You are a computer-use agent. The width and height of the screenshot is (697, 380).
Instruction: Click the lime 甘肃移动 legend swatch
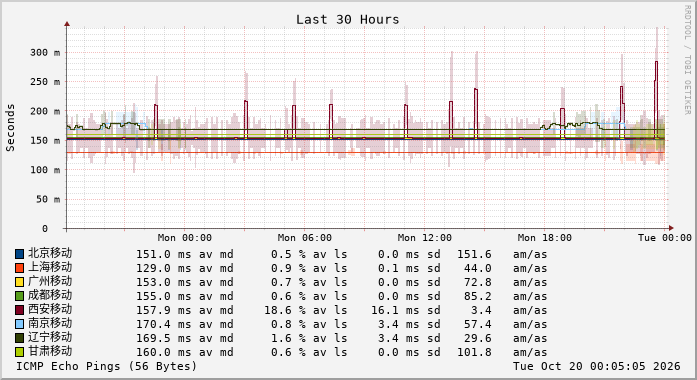(20, 352)
